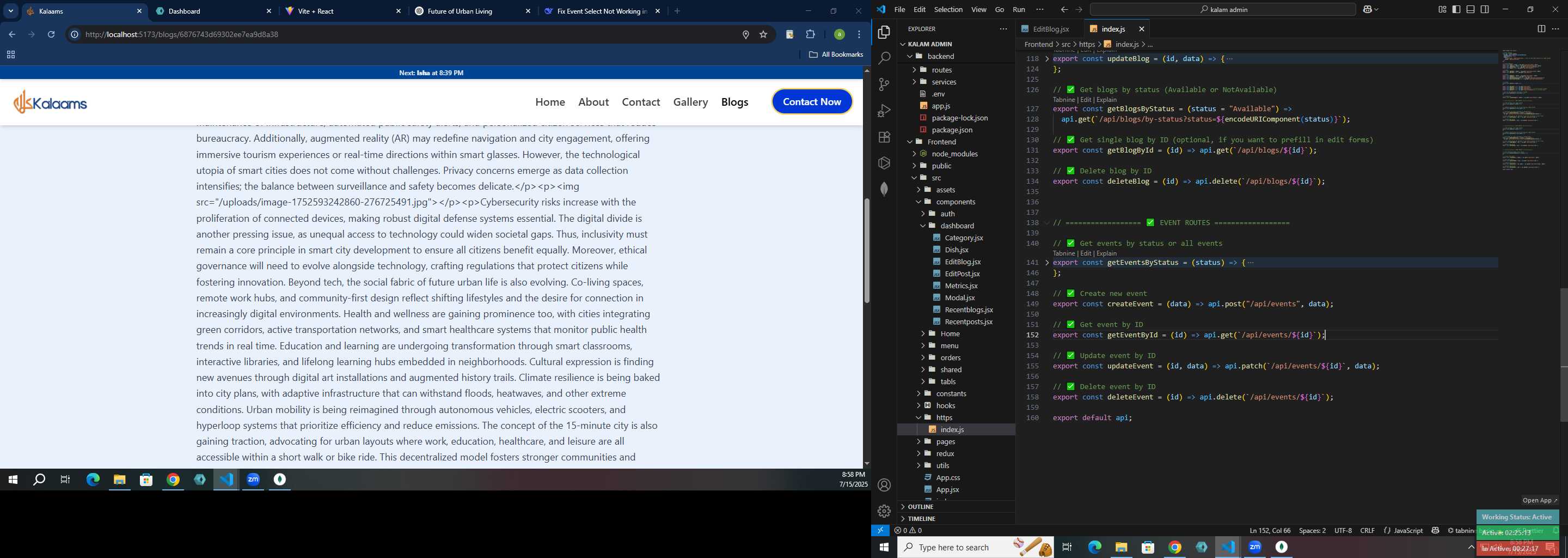The height and width of the screenshot is (558, 1568).
Task: Open the MongoDB leaf icon in activity bar
Action: pyautogui.click(x=884, y=190)
